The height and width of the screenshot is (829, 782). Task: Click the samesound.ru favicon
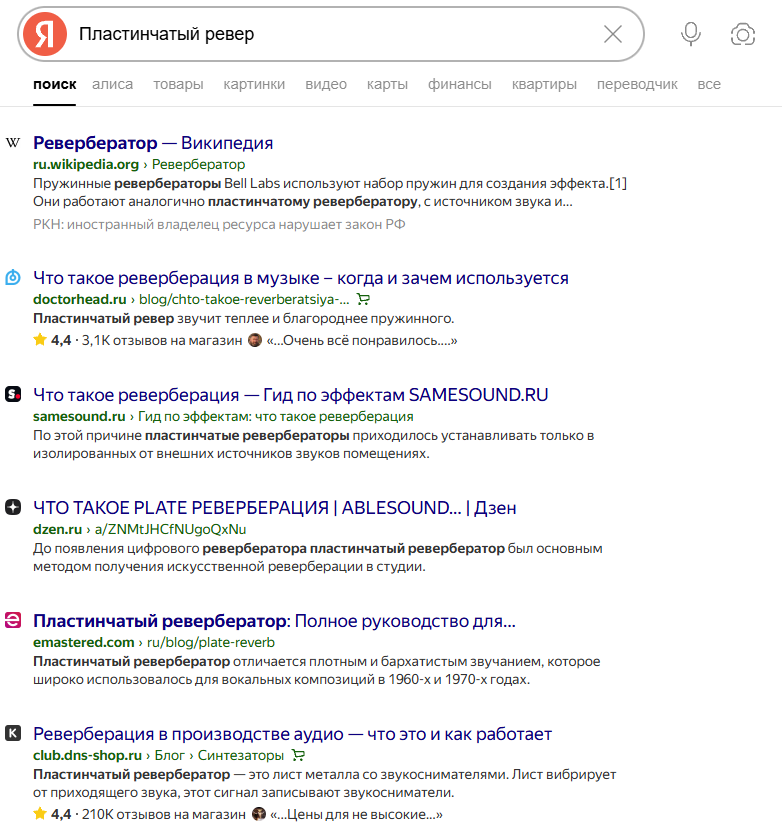[x=13, y=394]
